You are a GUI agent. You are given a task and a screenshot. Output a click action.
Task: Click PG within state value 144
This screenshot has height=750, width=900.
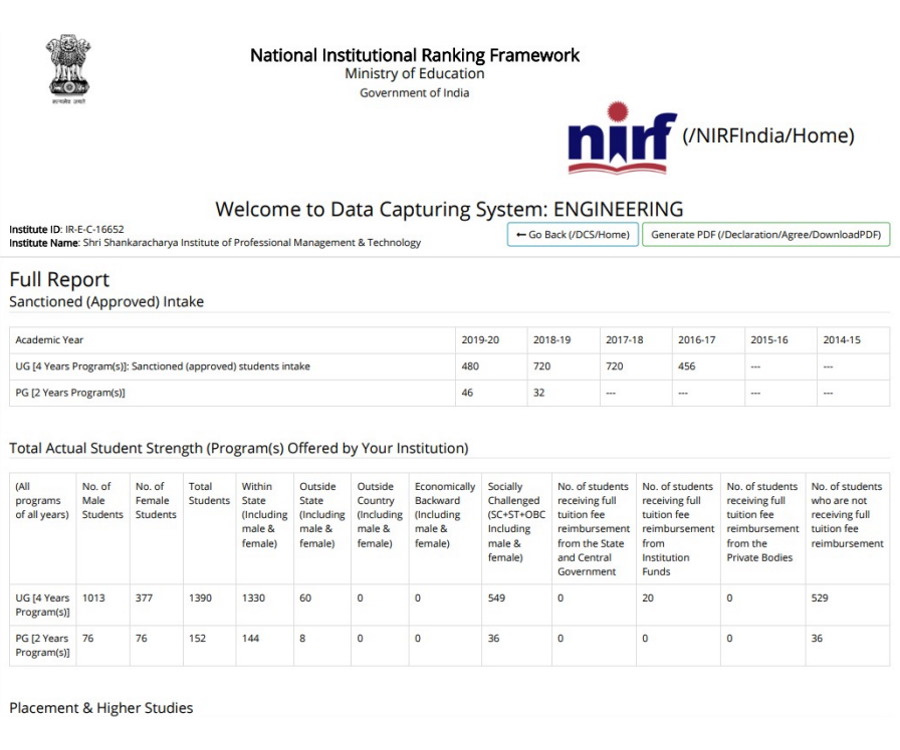pyautogui.click(x=250, y=638)
